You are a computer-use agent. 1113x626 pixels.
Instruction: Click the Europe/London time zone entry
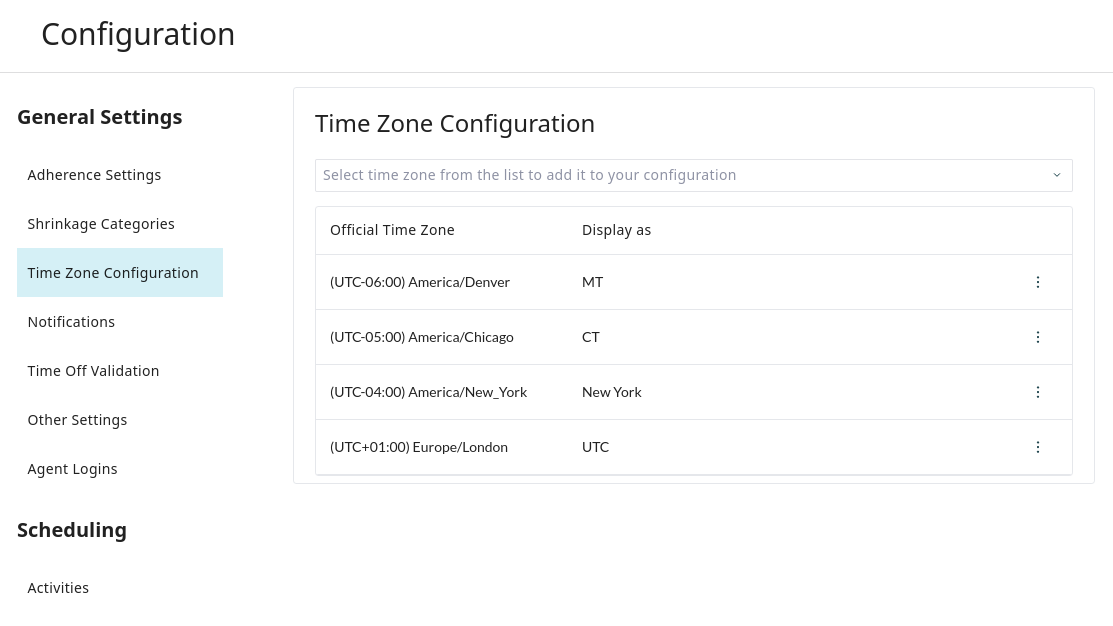419,447
